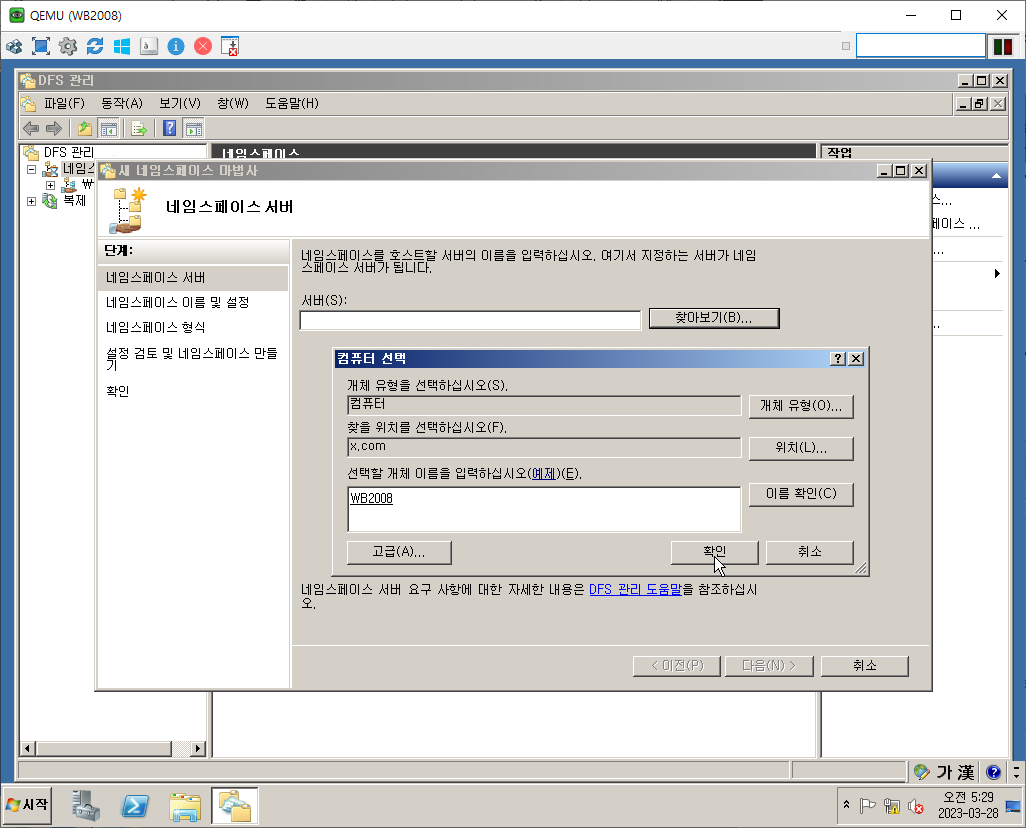This screenshot has height=828, width=1026.
Task: Click Show Desktop icon at taskbar end
Action: pyautogui.click(x=1013, y=806)
